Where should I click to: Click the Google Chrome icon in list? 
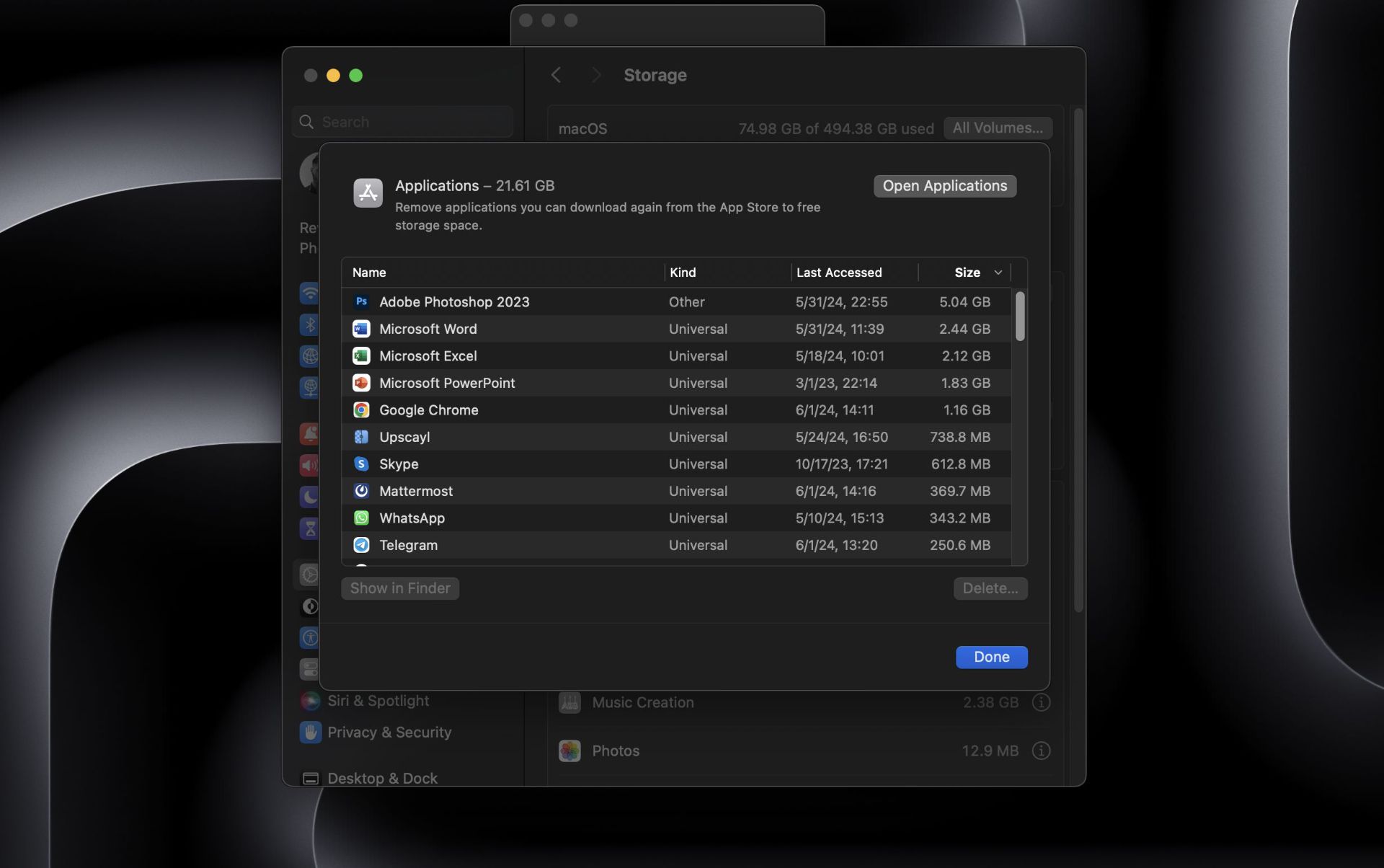click(361, 410)
